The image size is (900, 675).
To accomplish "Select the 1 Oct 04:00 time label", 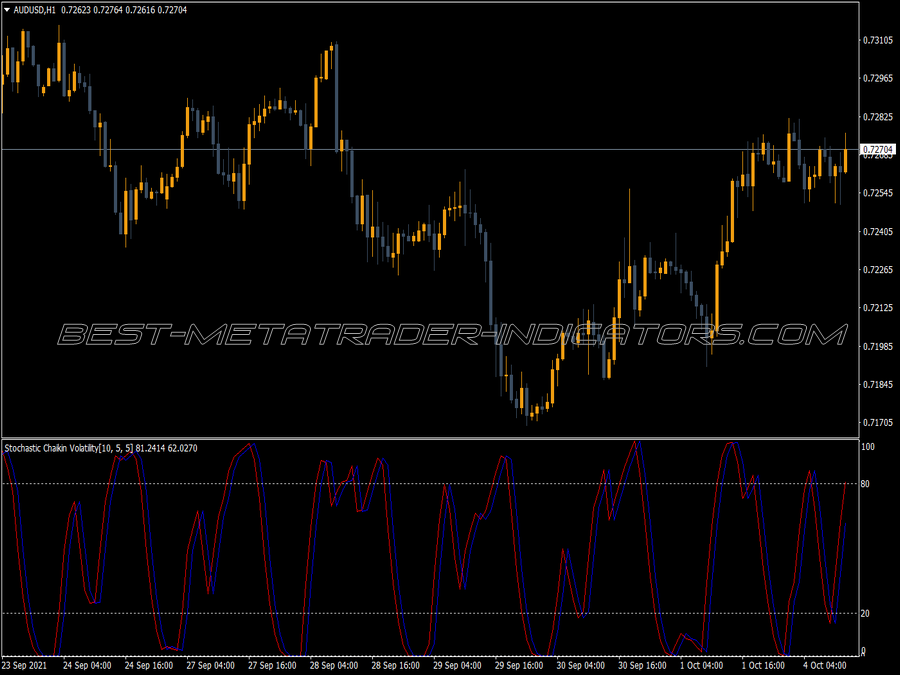I will click(x=701, y=665).
